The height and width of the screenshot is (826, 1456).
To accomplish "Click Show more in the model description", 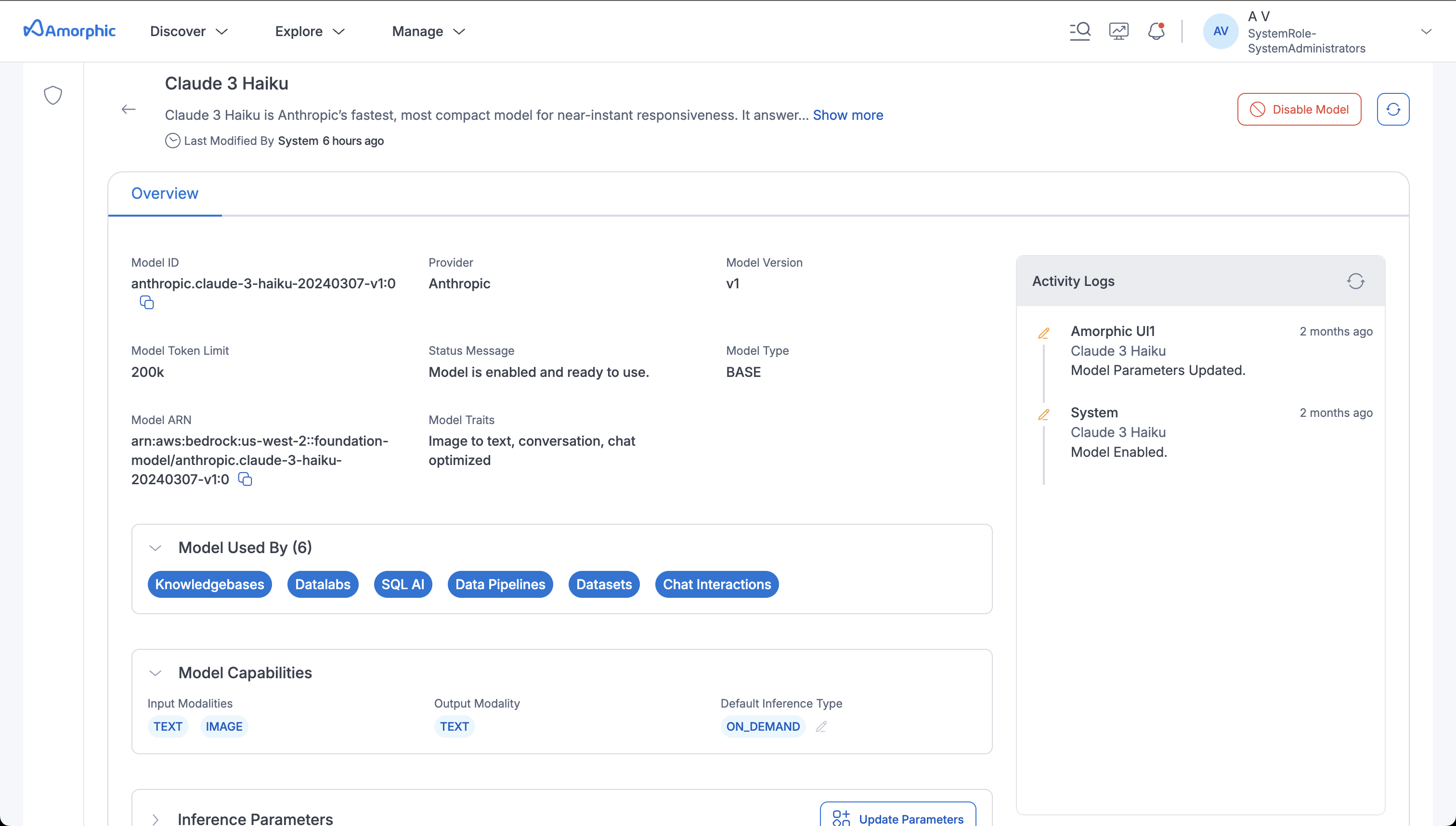I will click(x=848, y=115).
